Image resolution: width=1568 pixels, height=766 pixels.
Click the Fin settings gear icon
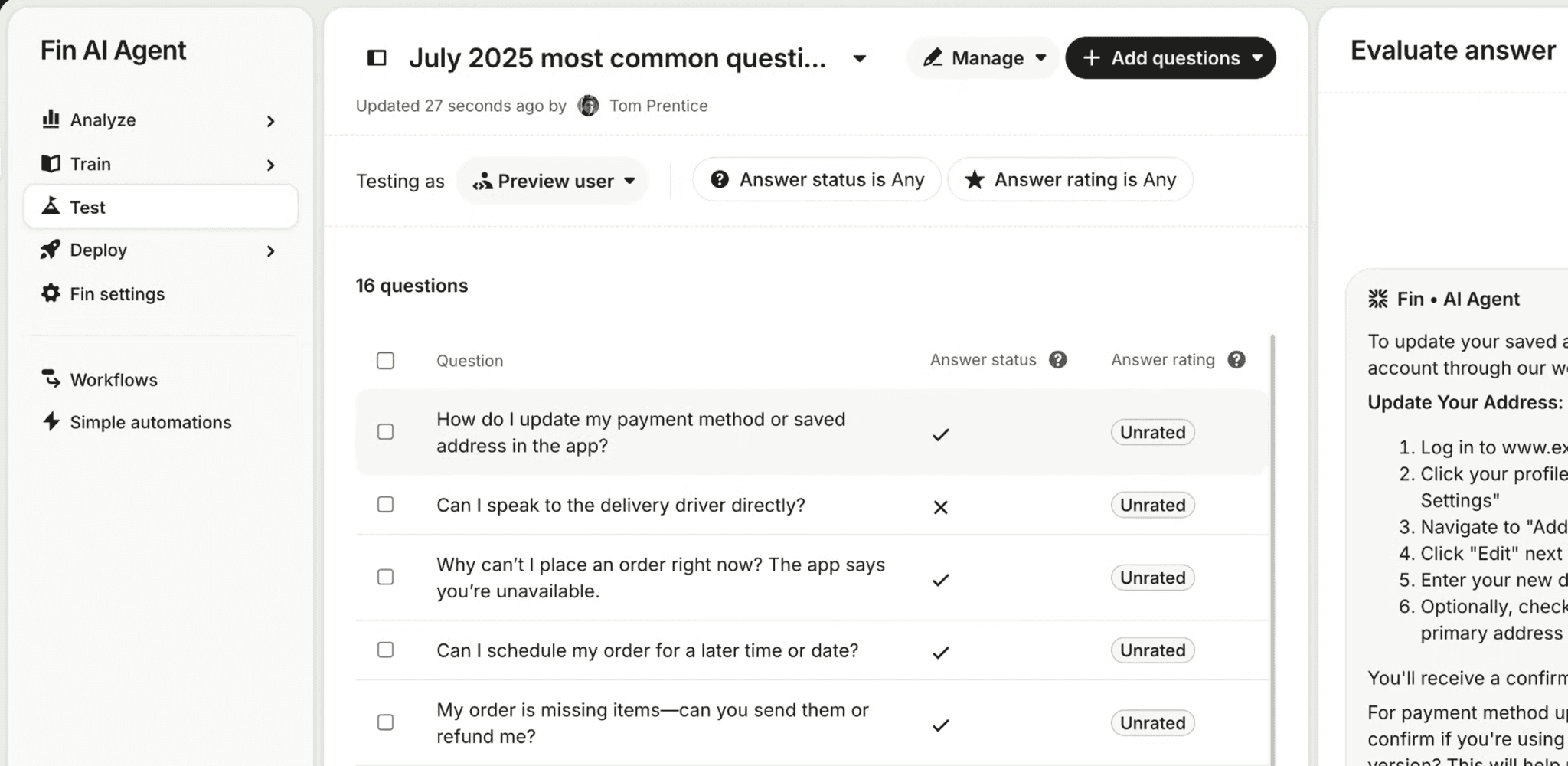click(x=51, y=293)
